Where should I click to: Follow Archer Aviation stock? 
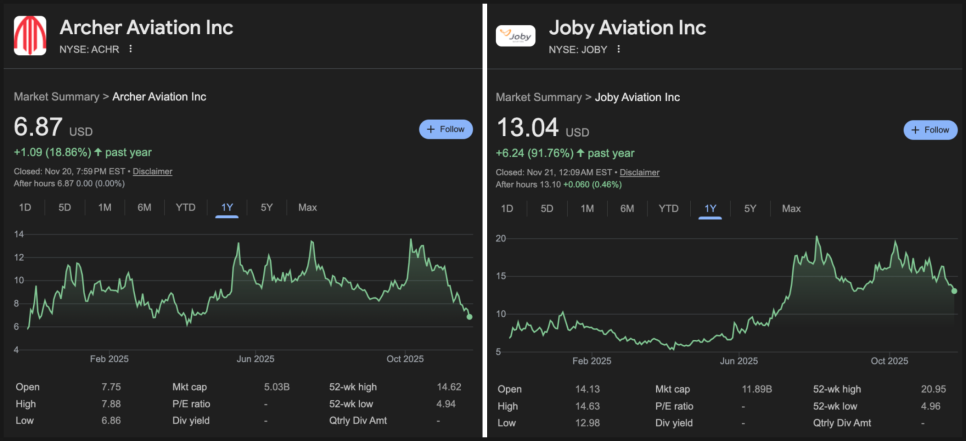point(445,129)
